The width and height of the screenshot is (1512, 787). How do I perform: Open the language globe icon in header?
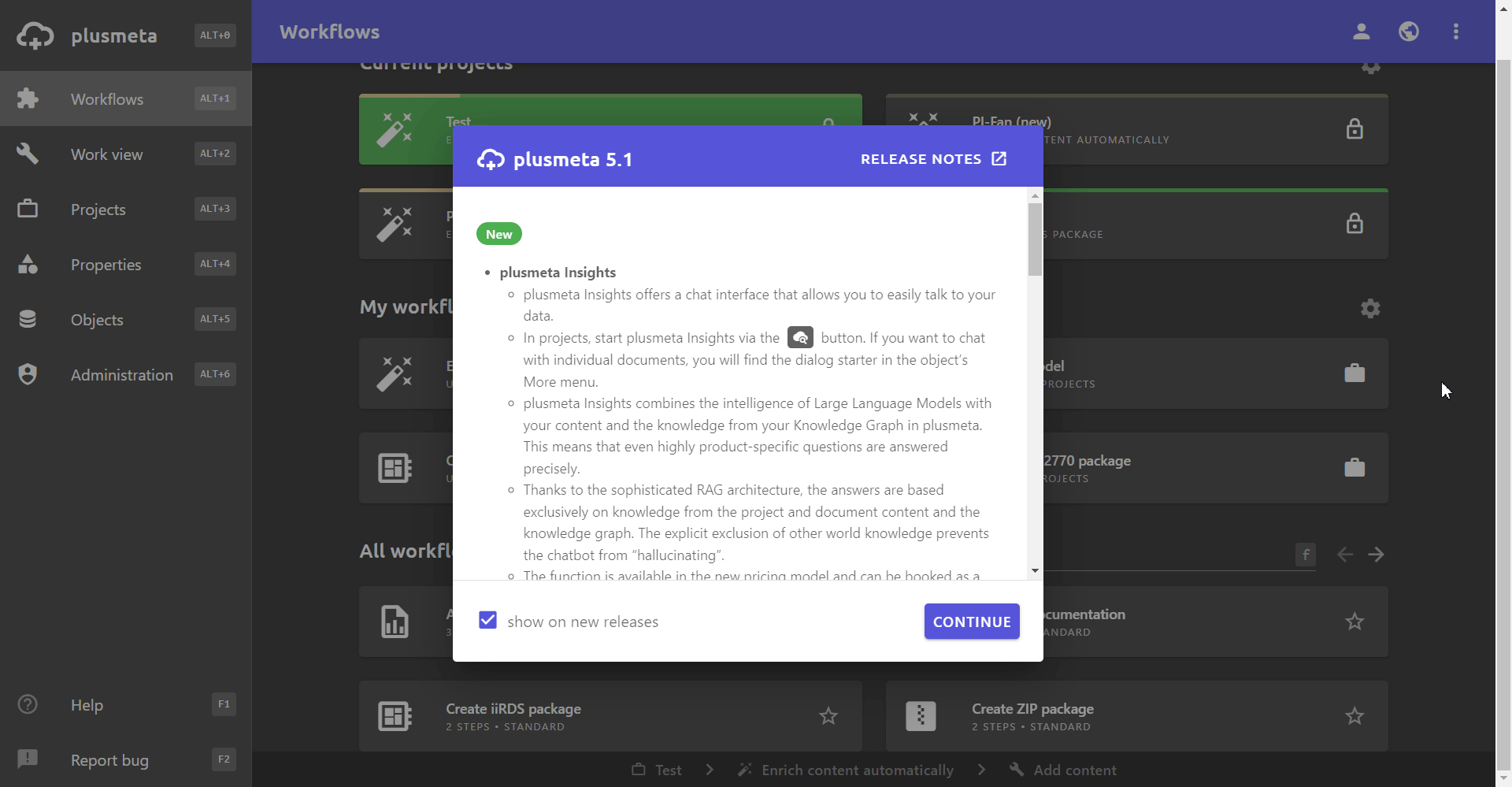[x=1409, y=32]
